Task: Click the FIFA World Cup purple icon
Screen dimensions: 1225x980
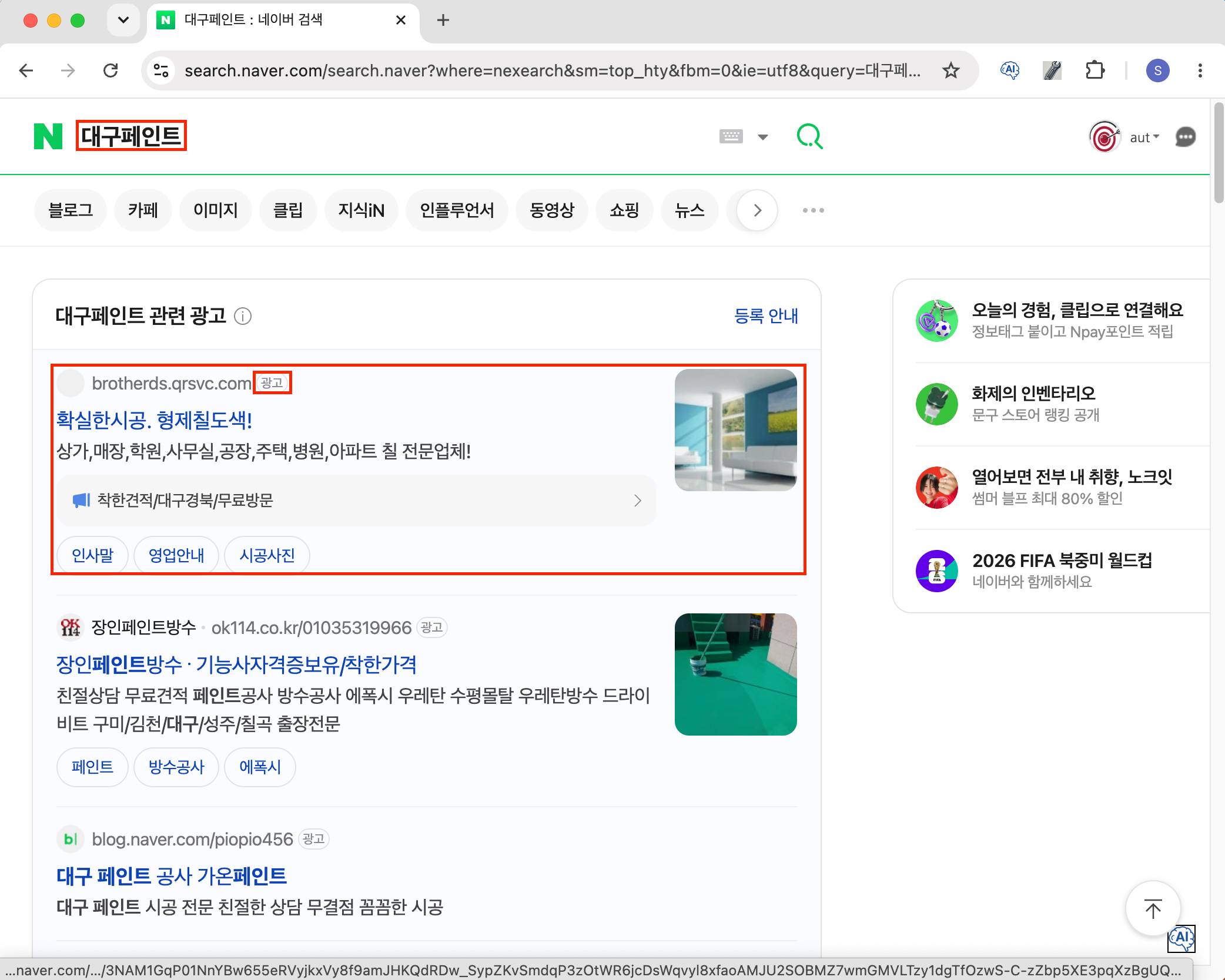Action: click(x=937, y=571)
